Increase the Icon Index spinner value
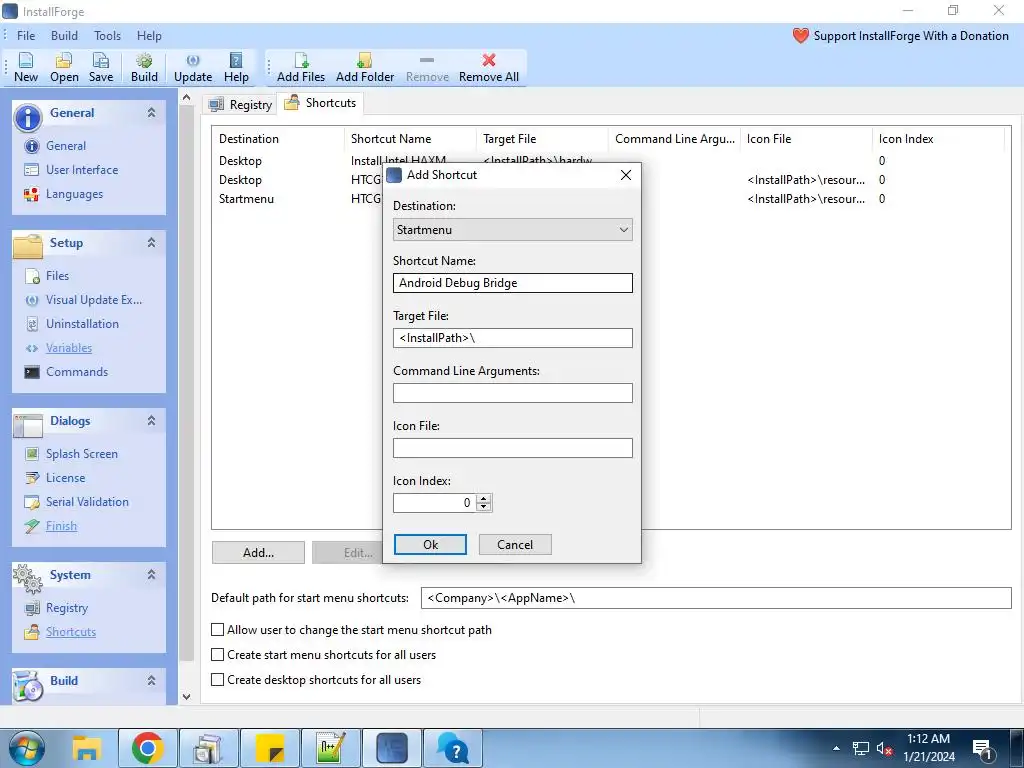This screenshot has height=768, width=1024. (x=484, y=499)
